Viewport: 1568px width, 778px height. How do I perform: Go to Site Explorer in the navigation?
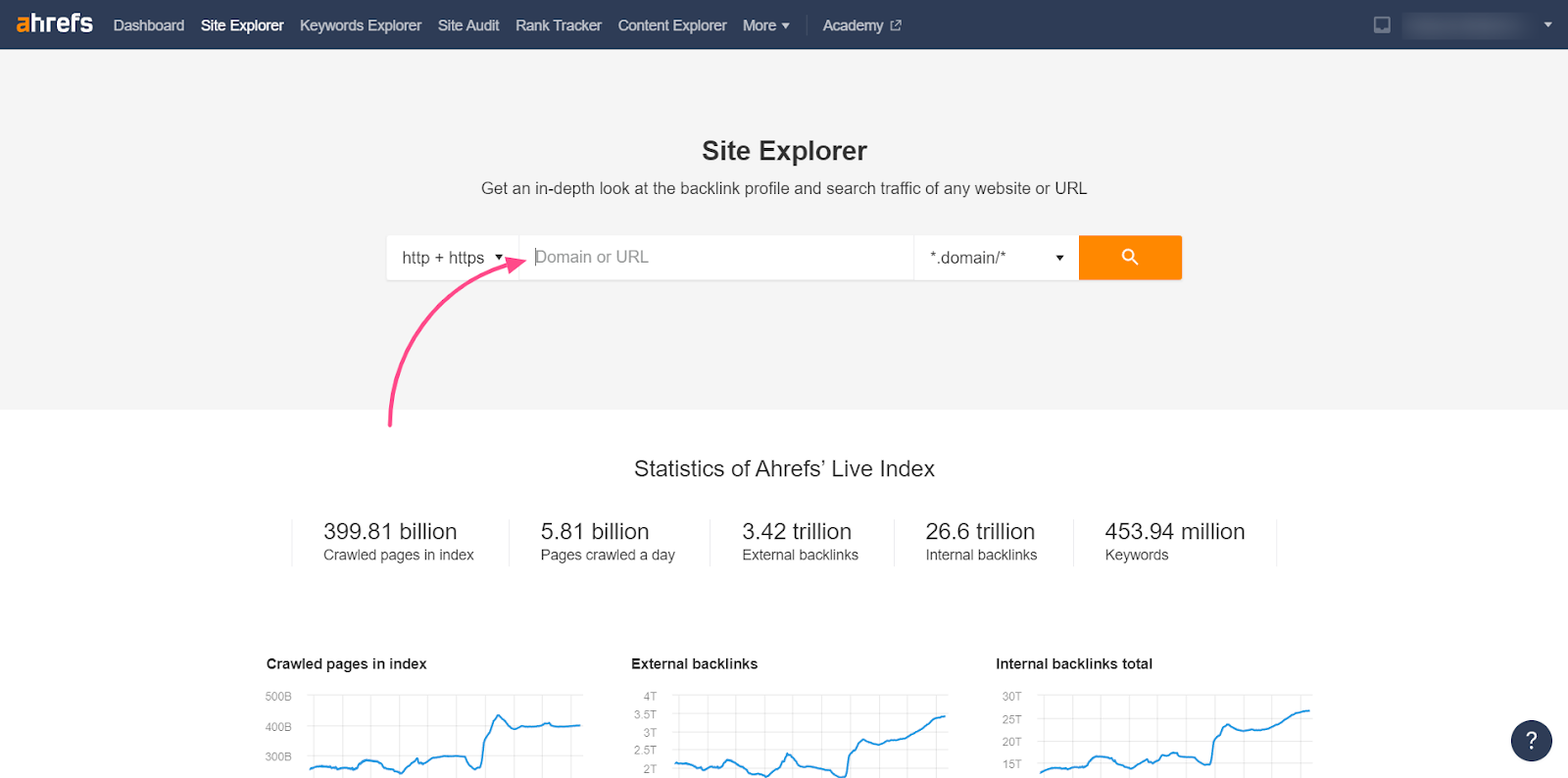tap(242, 25)
